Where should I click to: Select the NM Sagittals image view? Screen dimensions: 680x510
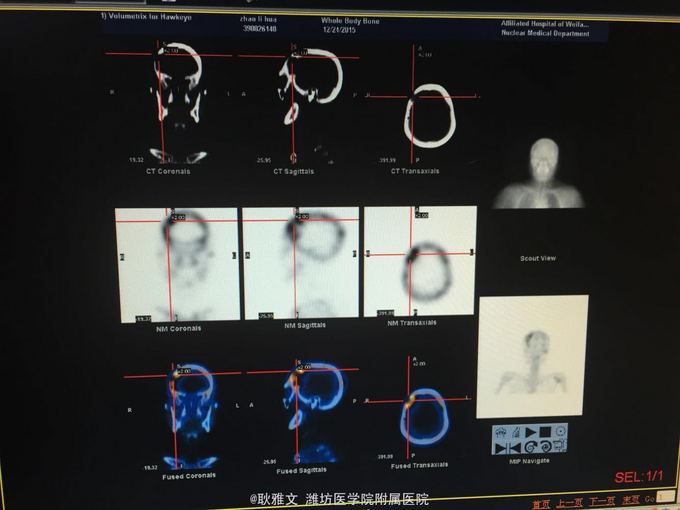coord(300,263)
